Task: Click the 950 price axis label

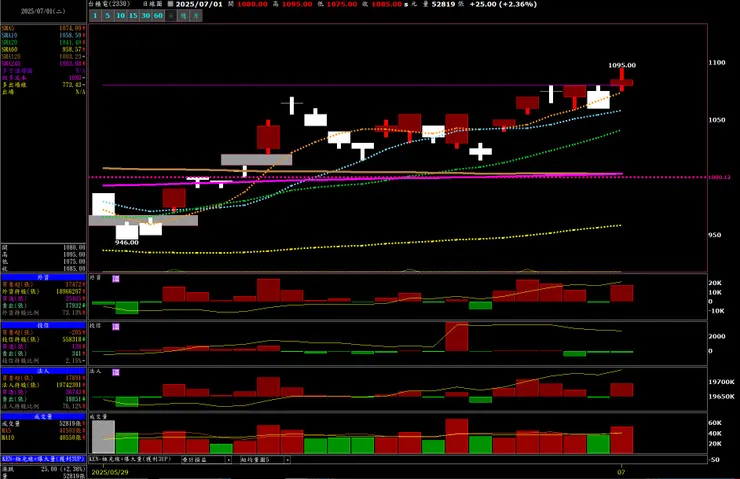Action: pos(715,235)
